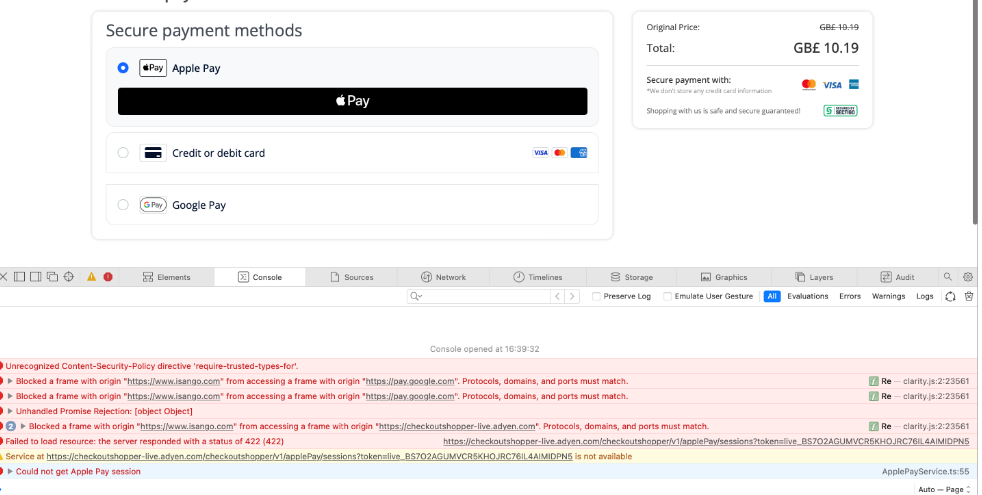The width and height of the screenshot is (982, 495).
Task: Open the Layers tab
Action: (814, 277)
